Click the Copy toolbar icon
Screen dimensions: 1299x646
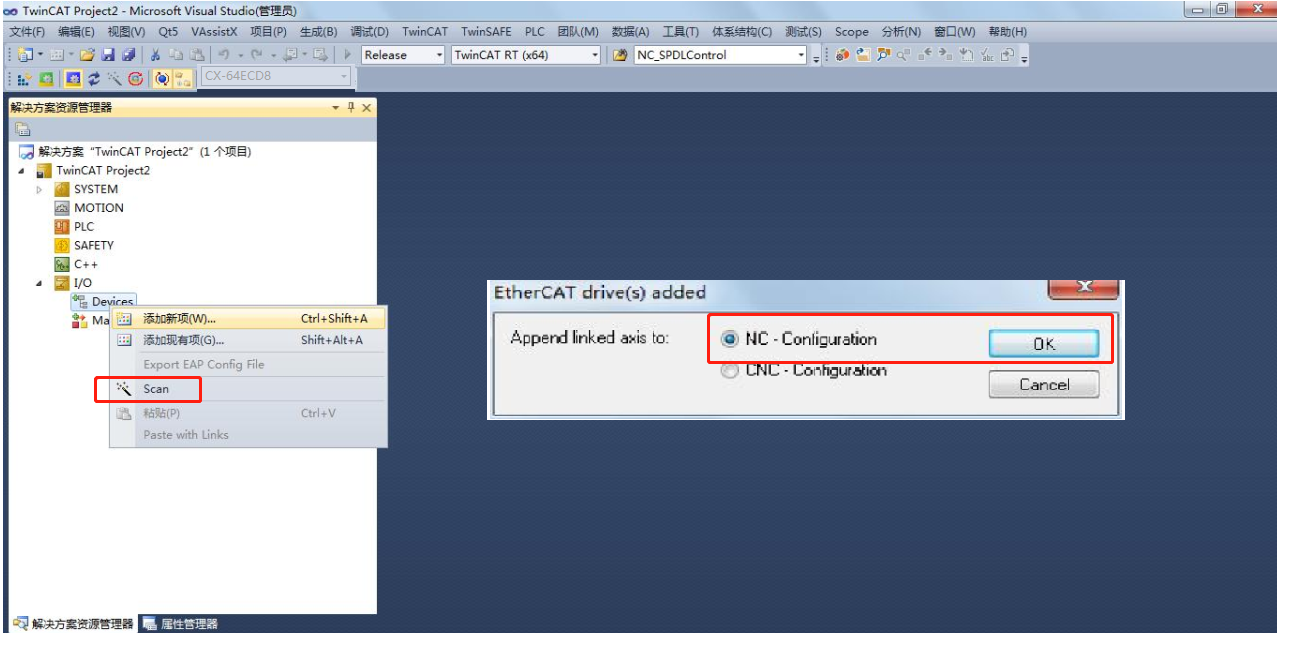coord(176,55)
